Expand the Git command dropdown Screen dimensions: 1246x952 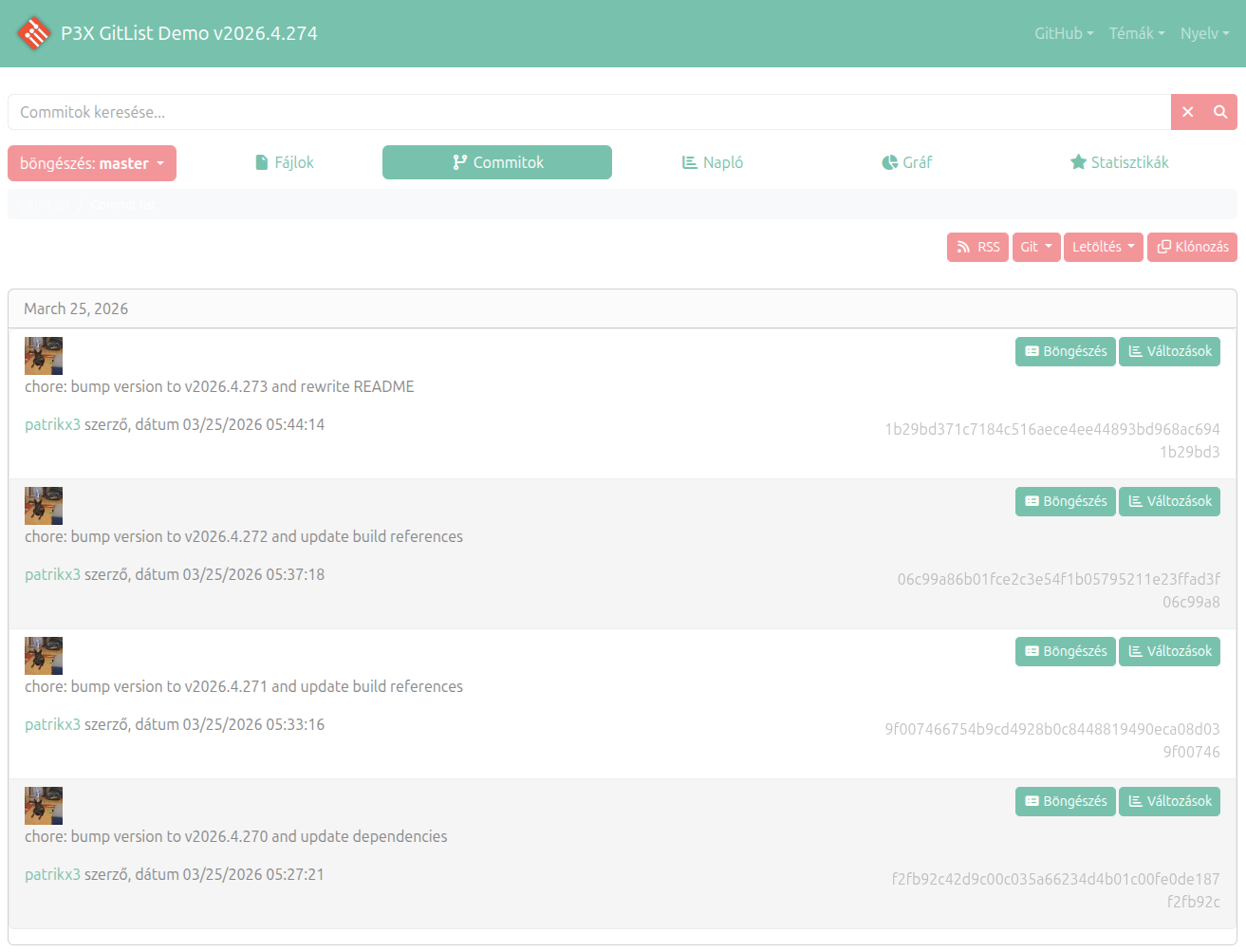(x=1035, y=247)
